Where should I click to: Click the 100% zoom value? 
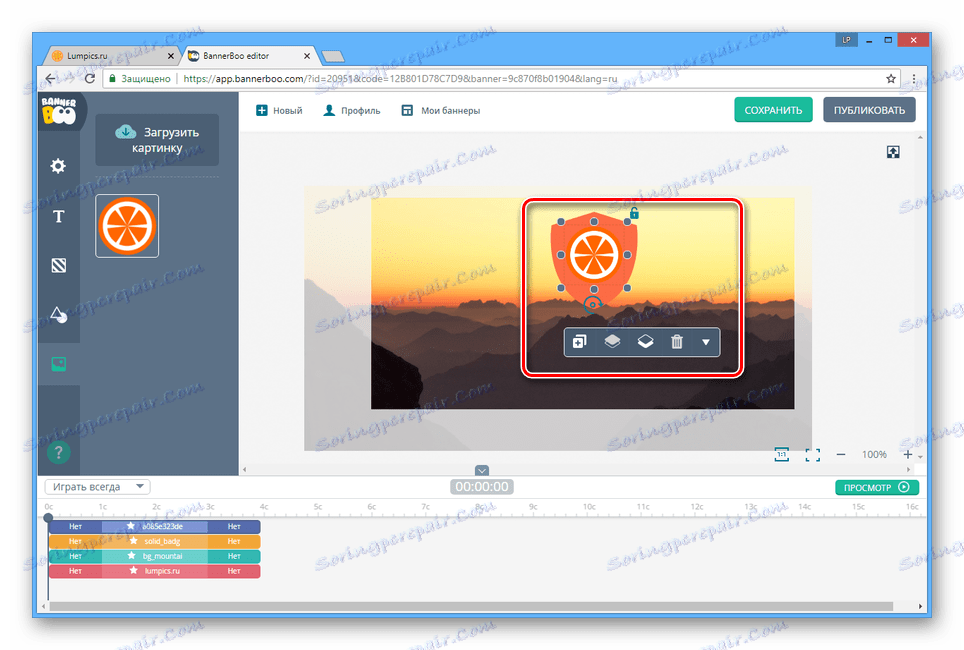[x=874, y=454]
